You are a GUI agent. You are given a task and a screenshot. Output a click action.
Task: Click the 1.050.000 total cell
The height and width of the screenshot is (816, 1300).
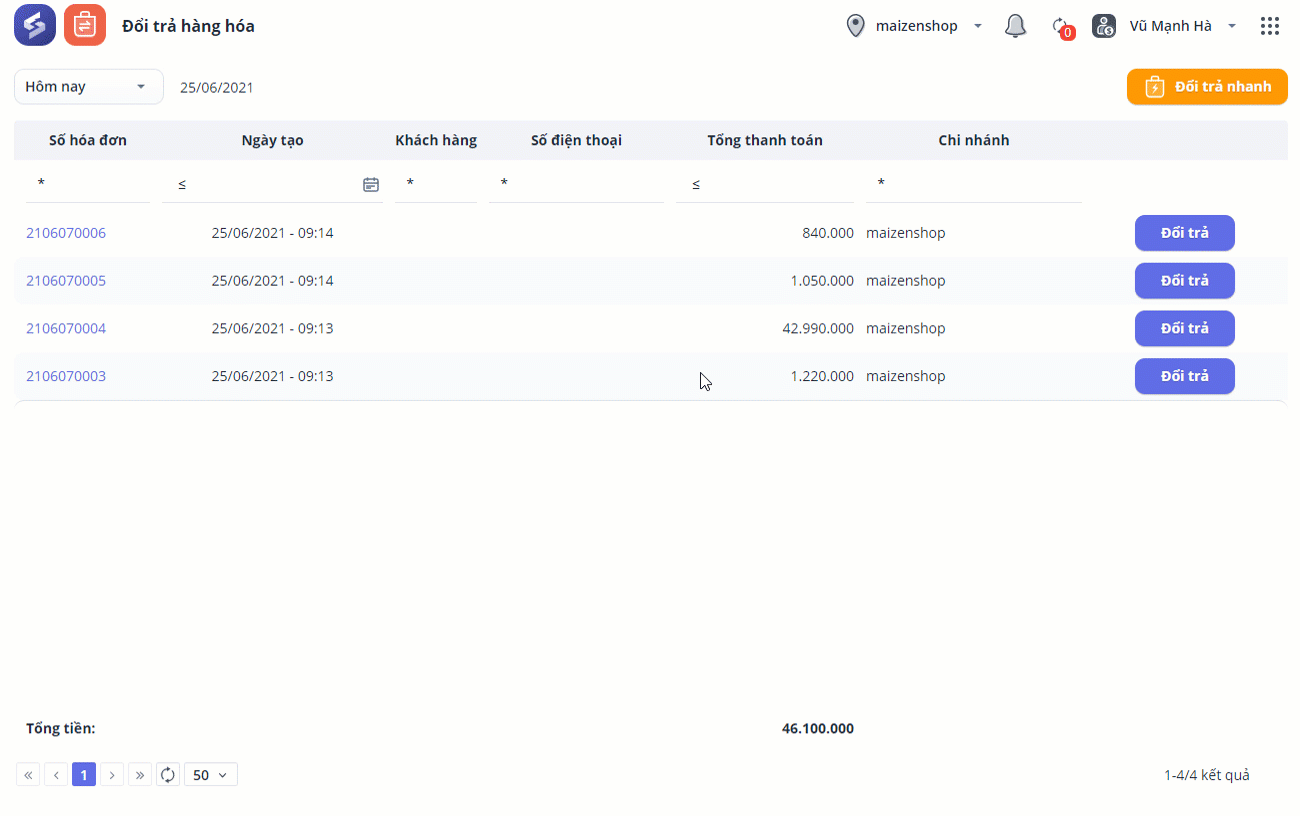(822, 281)
